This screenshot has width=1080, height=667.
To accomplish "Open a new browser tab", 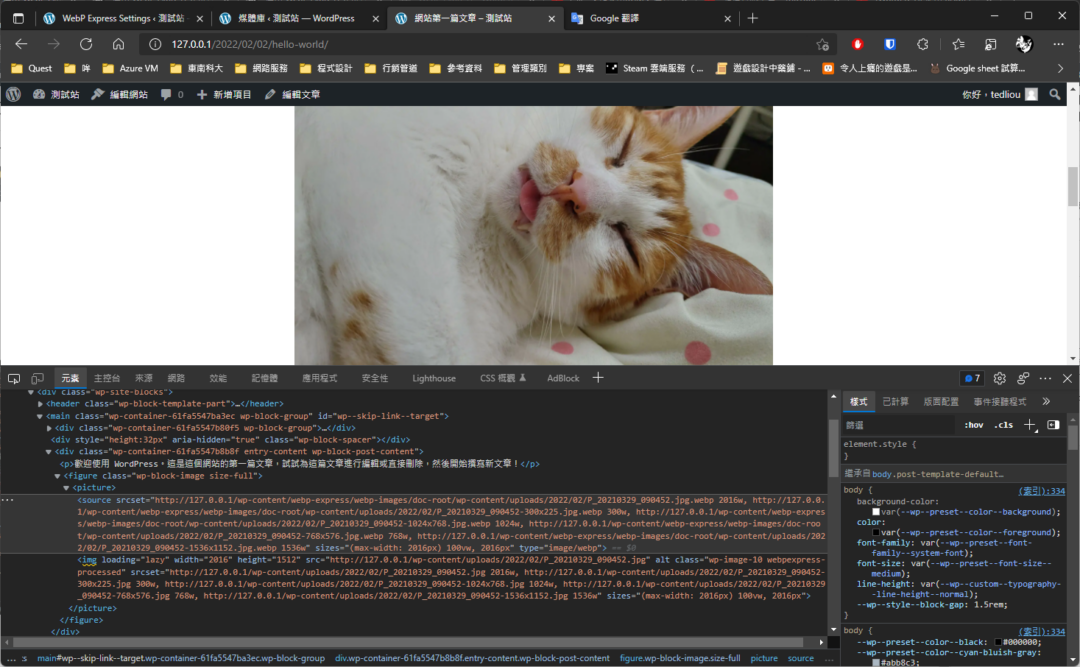I will [x=753, y=19].
